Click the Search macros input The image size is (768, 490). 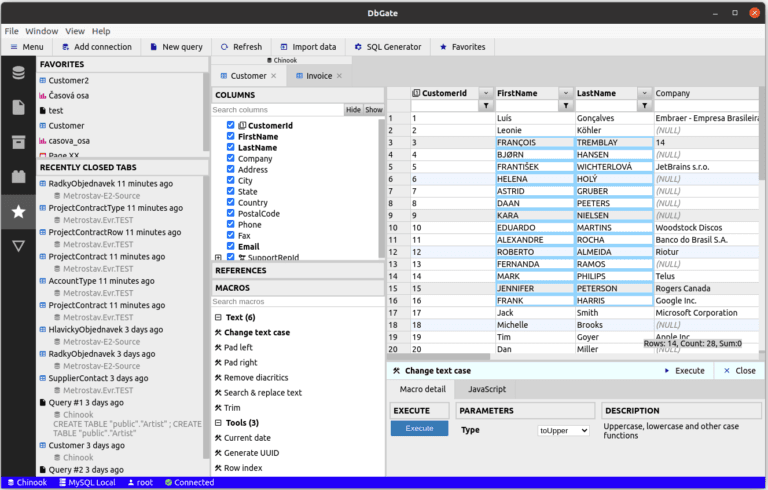[x=298, y=301]
